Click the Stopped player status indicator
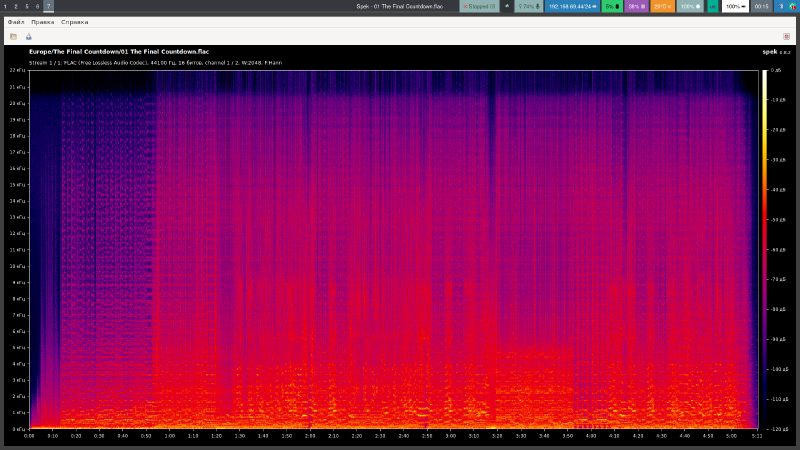This screenshot has height=450, width=800. coord(478,6)
